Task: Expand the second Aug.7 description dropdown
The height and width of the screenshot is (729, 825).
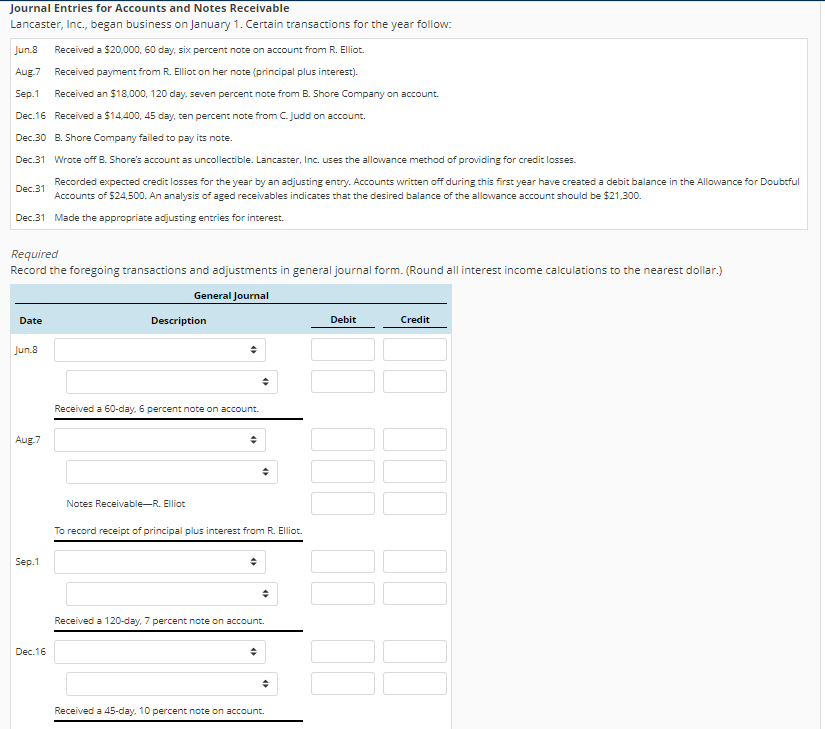Action: 171,471
